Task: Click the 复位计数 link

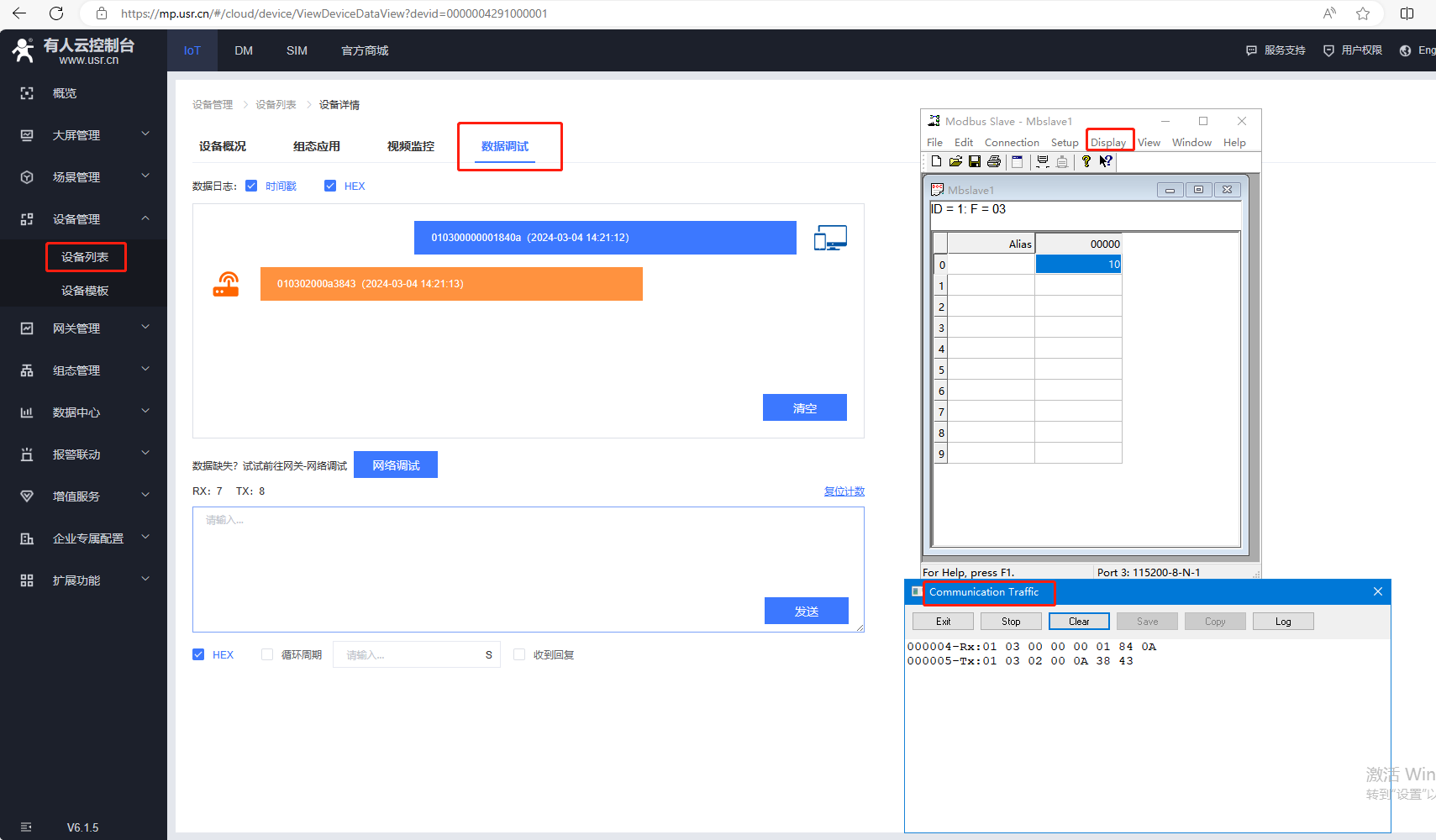Action: tap(844, 491)
